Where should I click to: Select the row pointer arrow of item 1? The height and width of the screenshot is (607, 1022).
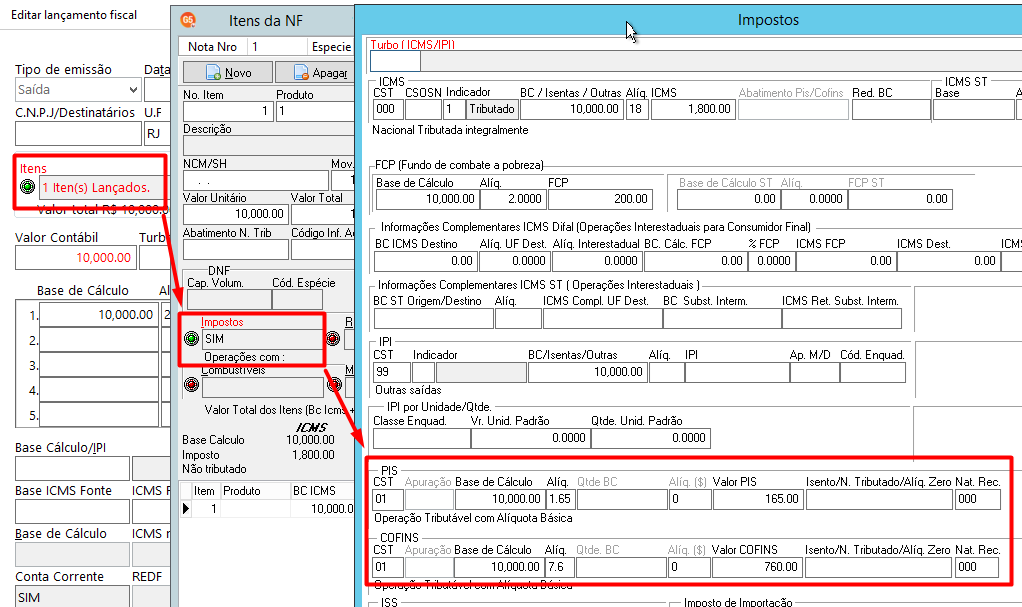[186, 509]
